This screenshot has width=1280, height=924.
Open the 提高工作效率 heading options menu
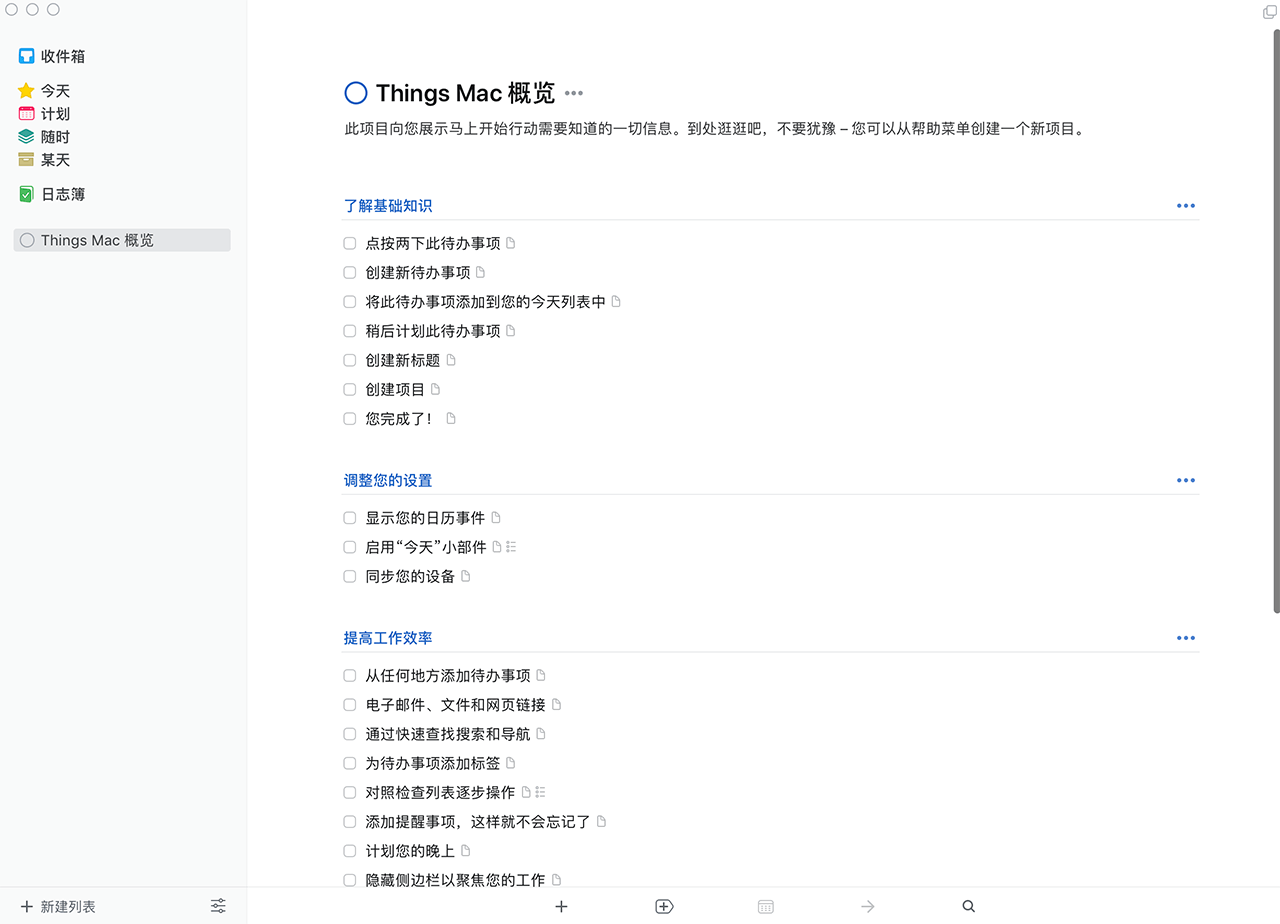1186,638
